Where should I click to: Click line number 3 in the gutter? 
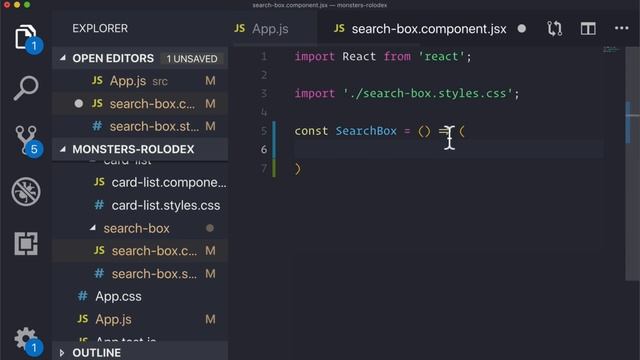tap(264, 93)
